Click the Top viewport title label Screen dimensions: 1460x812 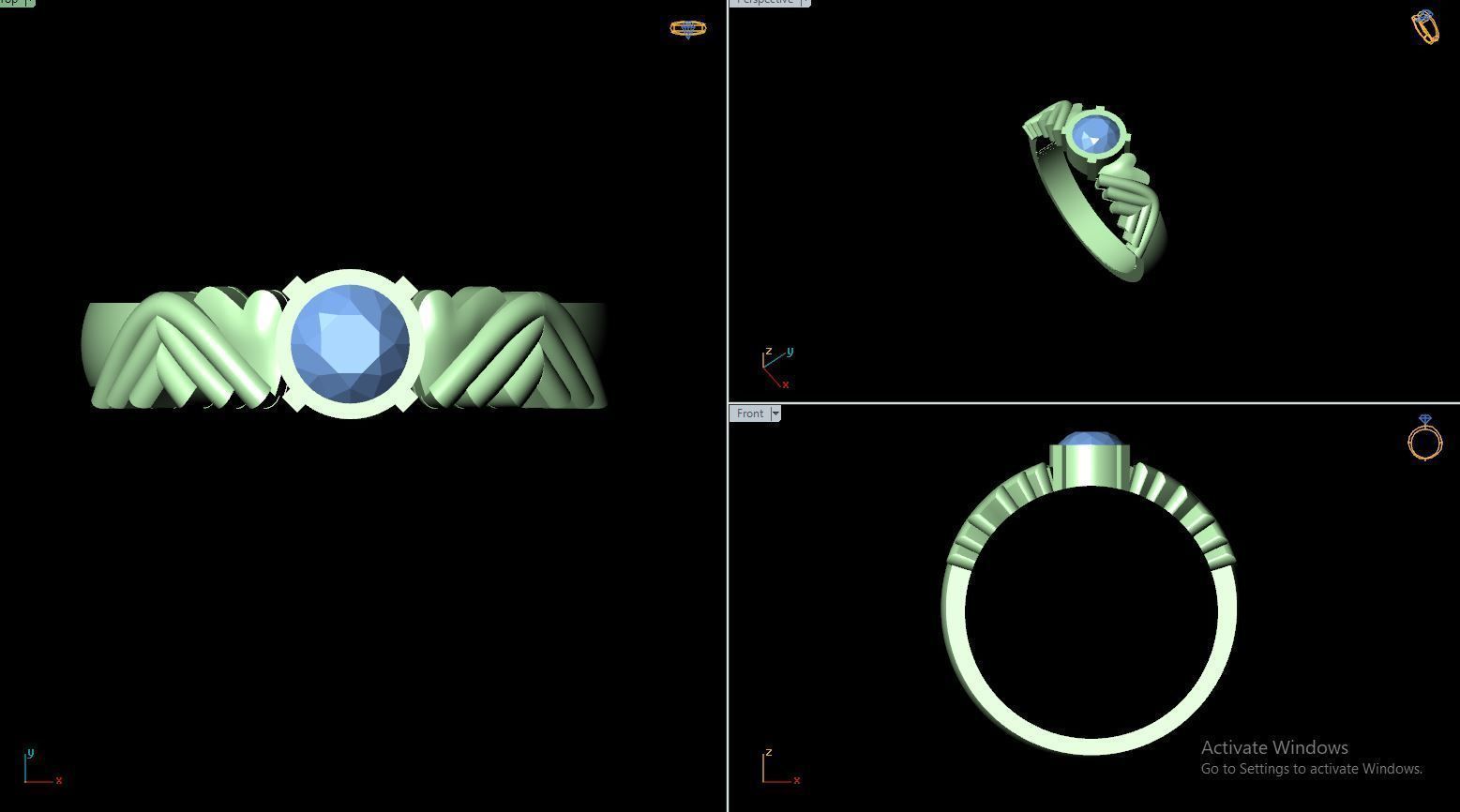click(x=10, y=2)
